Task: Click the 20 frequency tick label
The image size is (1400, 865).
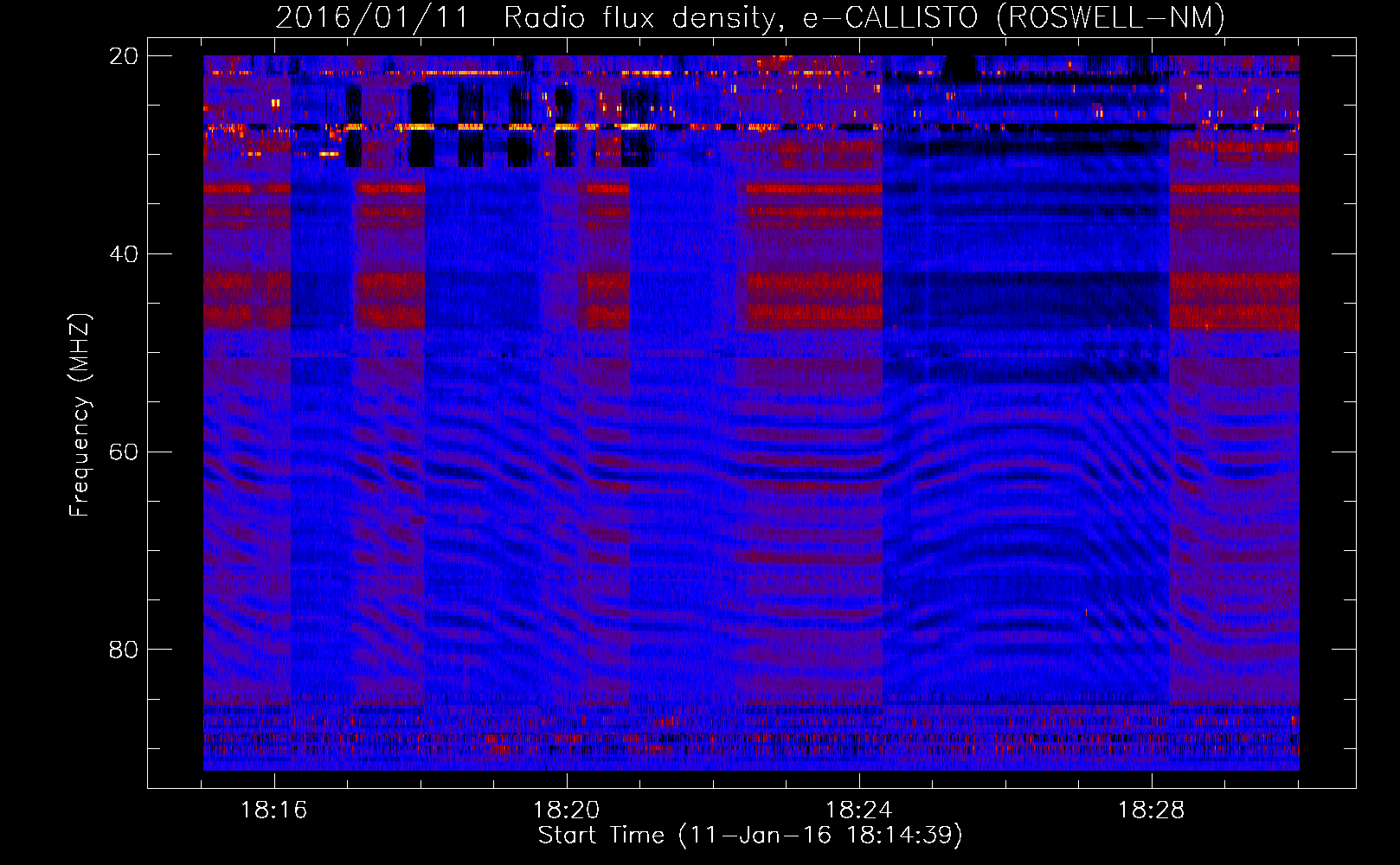Action: pyautogui.click(x=124, y=56)
